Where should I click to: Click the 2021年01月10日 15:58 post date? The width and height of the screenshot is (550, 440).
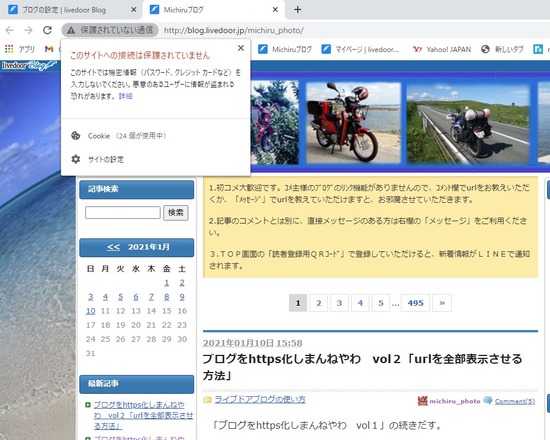click(253, 343)
